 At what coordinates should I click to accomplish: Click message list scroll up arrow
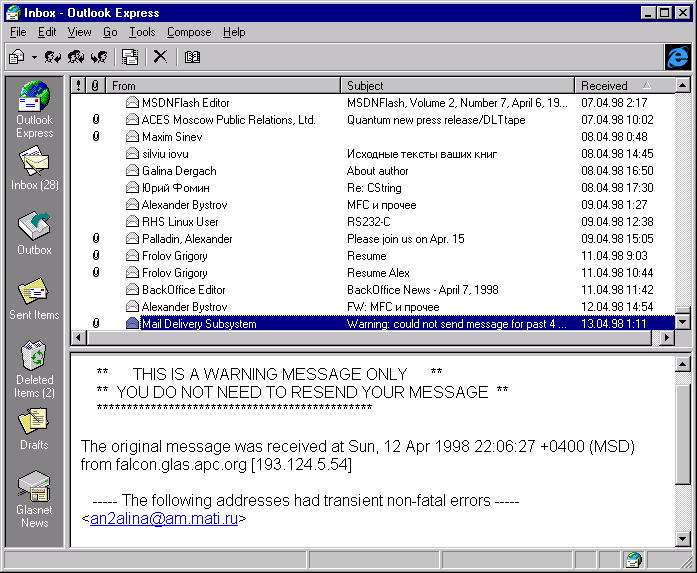[682, 84]
